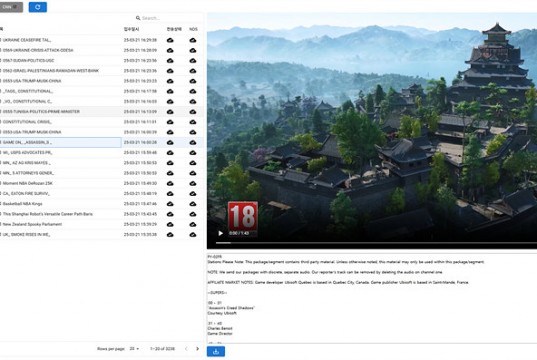Select the Shanghai Robot's Versatile Career Path row
537x360 pixels.
(x=102, y=214)
